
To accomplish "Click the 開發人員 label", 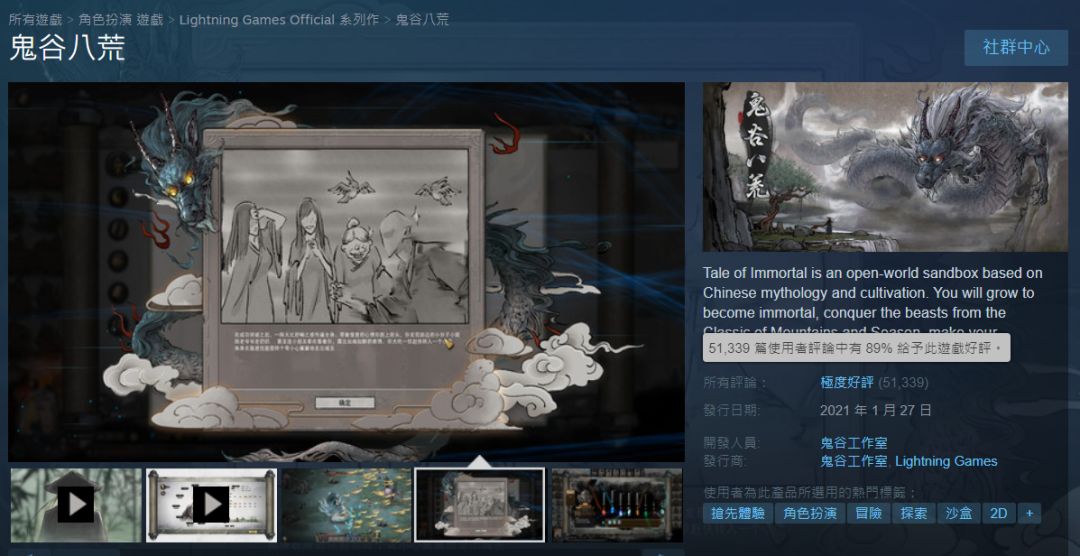I will coord(732,443).
